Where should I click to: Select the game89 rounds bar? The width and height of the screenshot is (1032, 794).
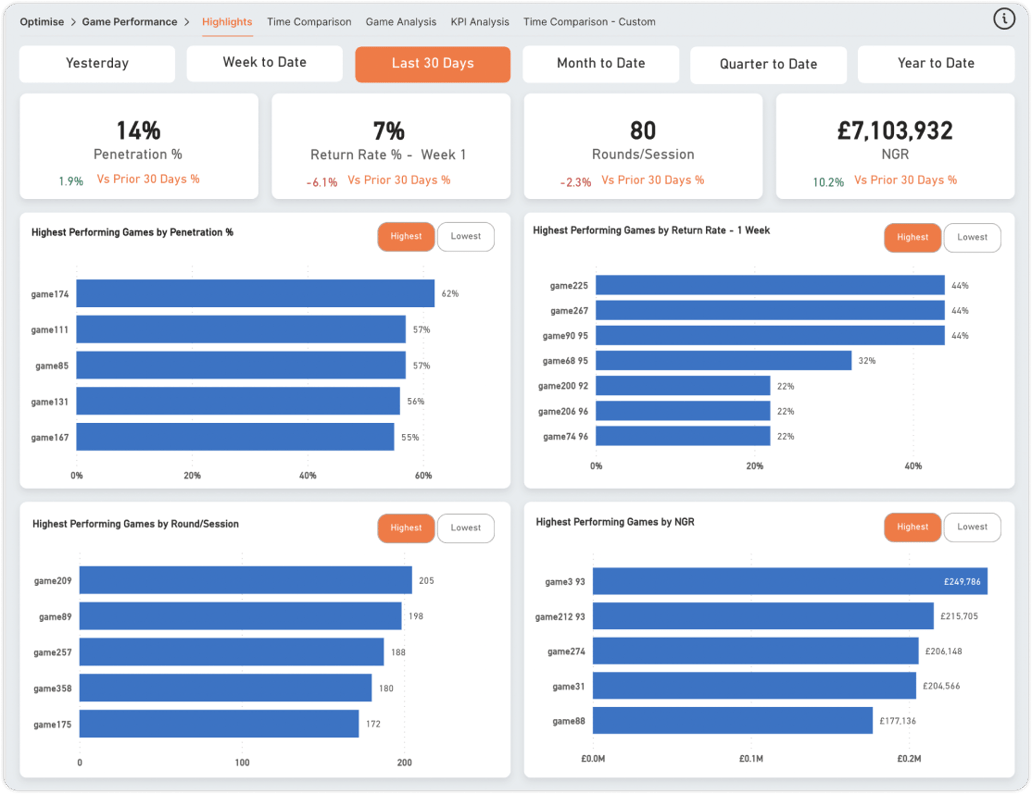pos(240,616)
